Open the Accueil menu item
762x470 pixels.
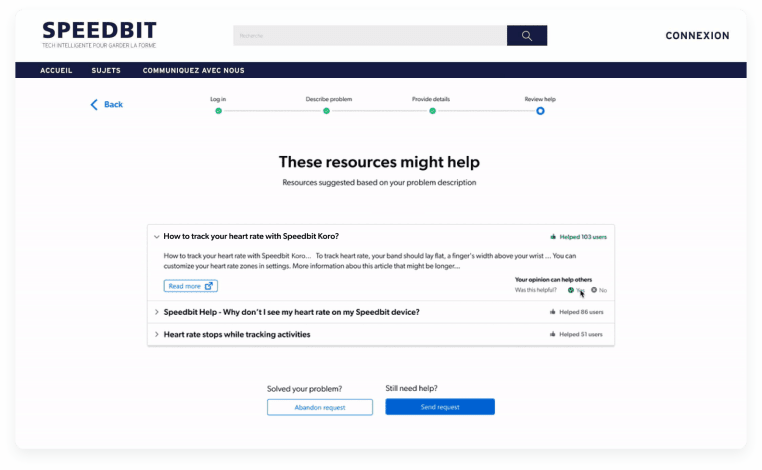click(x=56, y=71)
